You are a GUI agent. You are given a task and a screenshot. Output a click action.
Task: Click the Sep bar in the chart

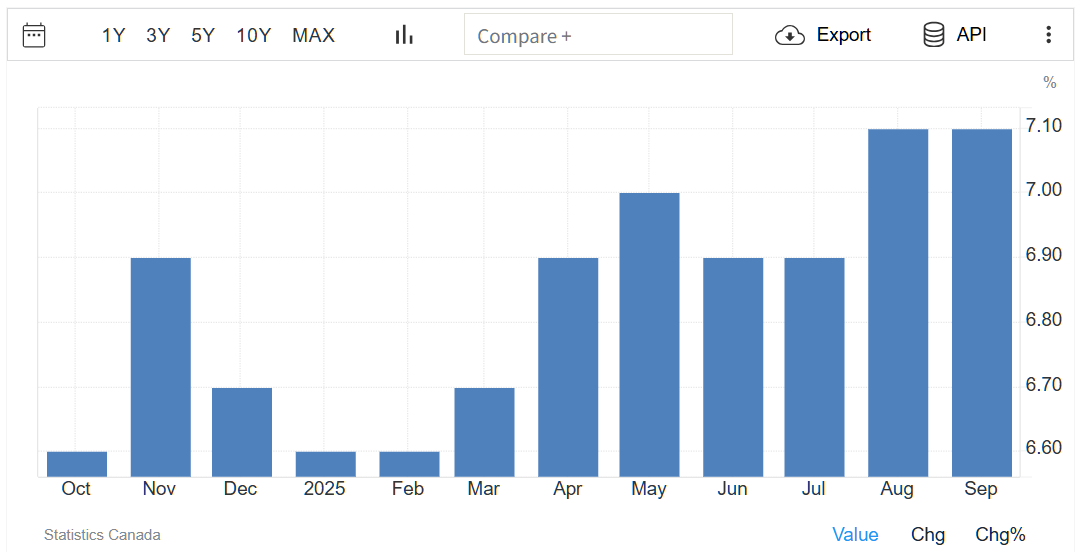(x=981, y=303)
